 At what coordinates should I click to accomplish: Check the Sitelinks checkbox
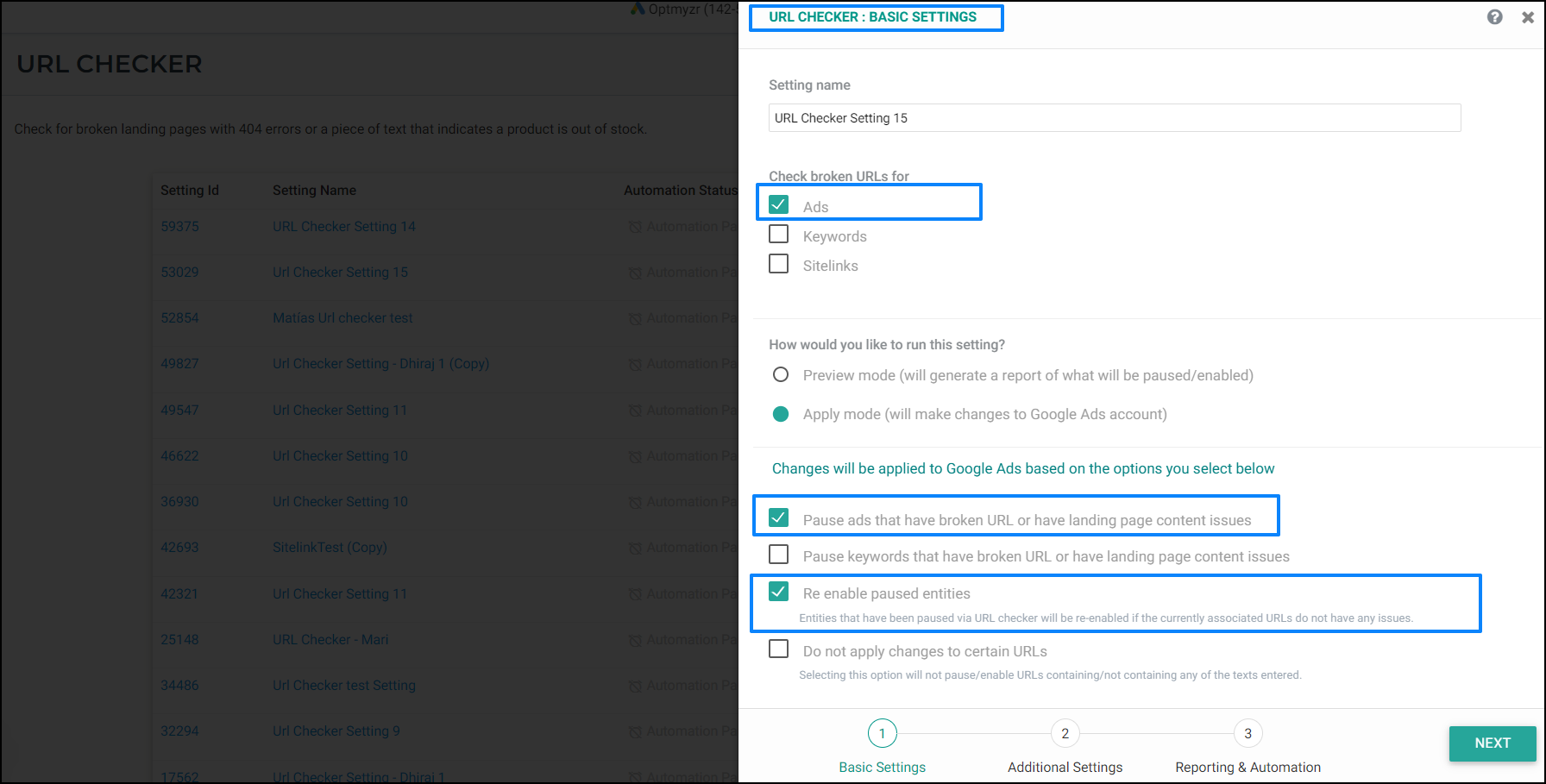[x=778, y=264]
